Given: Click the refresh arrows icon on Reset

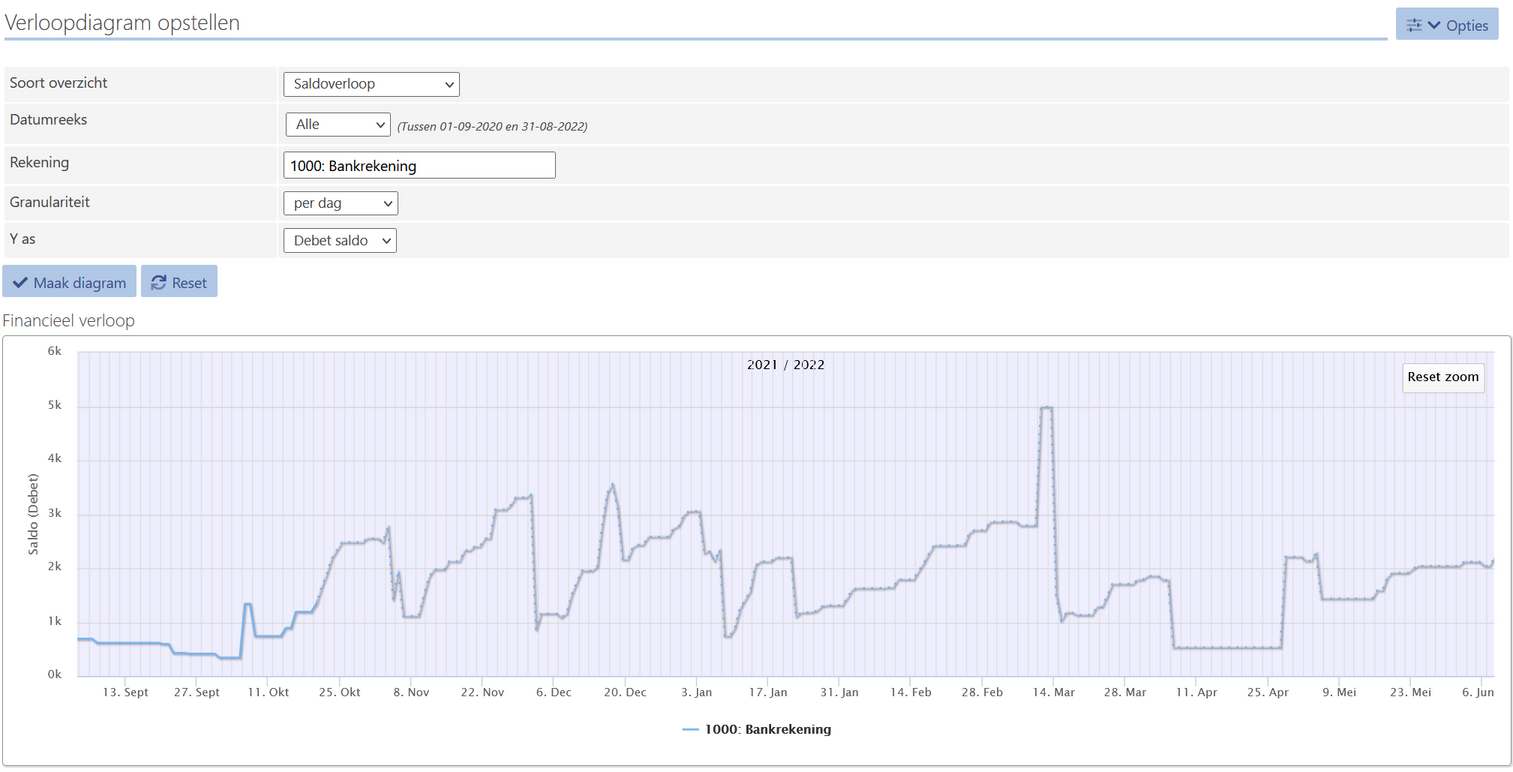Looking at the screenshot, I should click(x=158, y=283).
